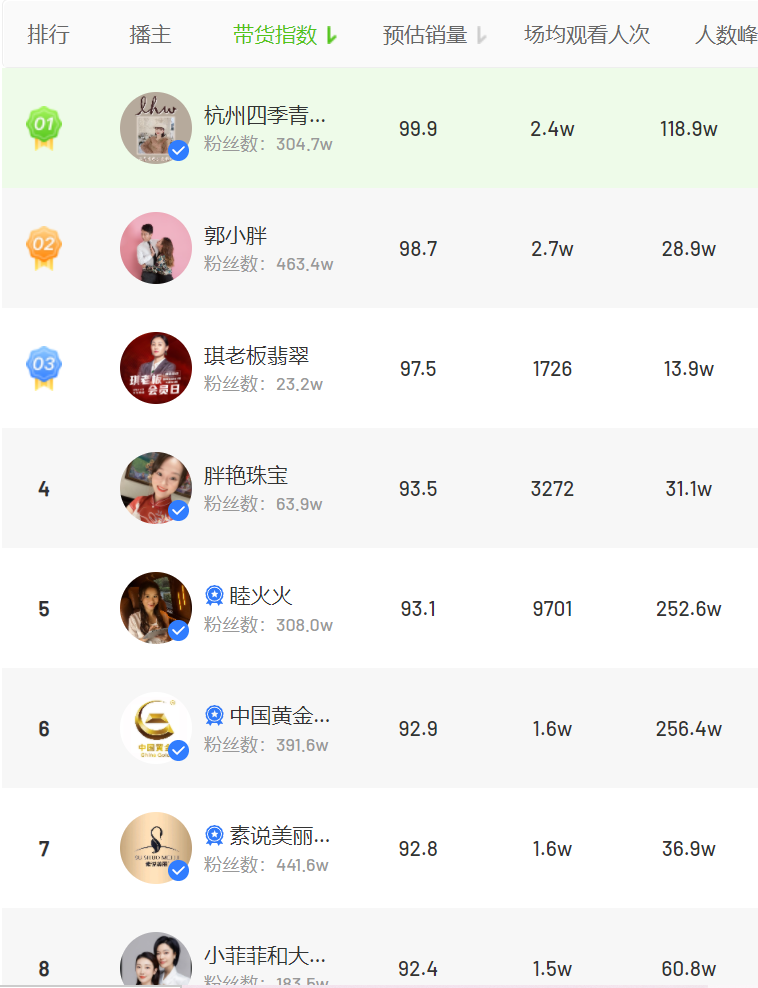Select the 播主 column header
Viewport: 758px width, 988px height.
pyautogui.click(x=150, y=35)
